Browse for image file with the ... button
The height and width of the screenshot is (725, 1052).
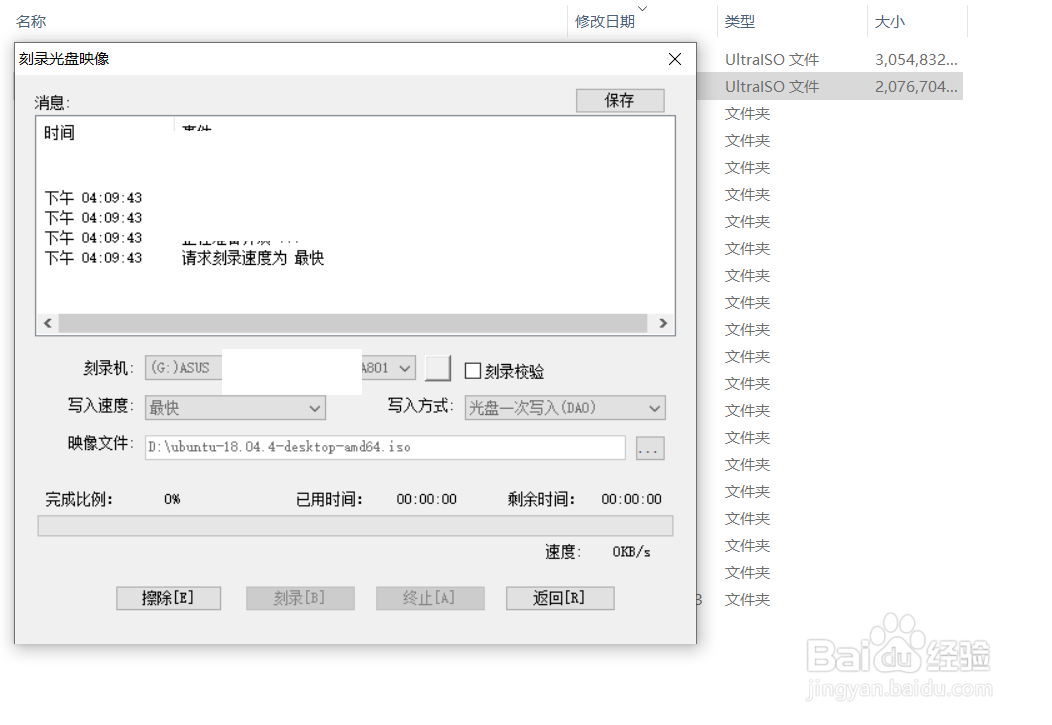pyautogui.click(x=650, y=448)
